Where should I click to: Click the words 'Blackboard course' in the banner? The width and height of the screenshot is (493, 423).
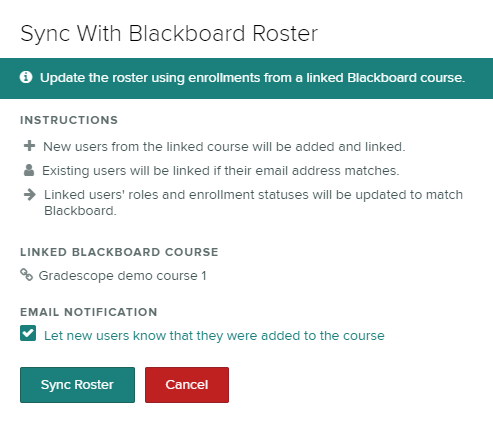coord(406,78)
